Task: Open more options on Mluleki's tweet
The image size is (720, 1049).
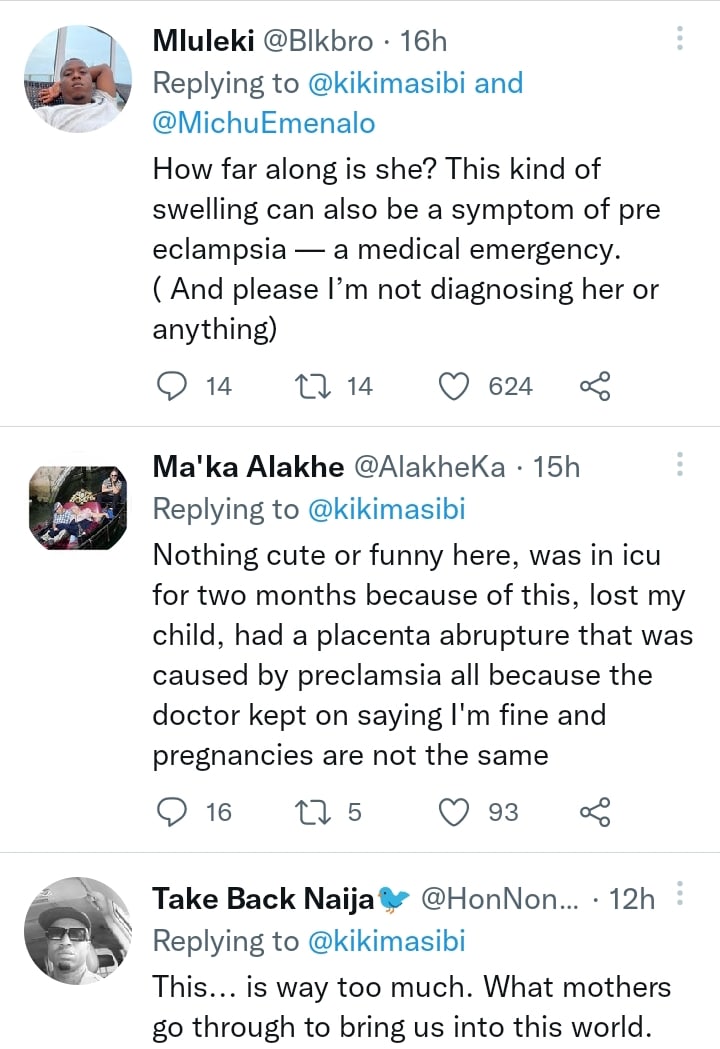Action: (x=680, y=40)
